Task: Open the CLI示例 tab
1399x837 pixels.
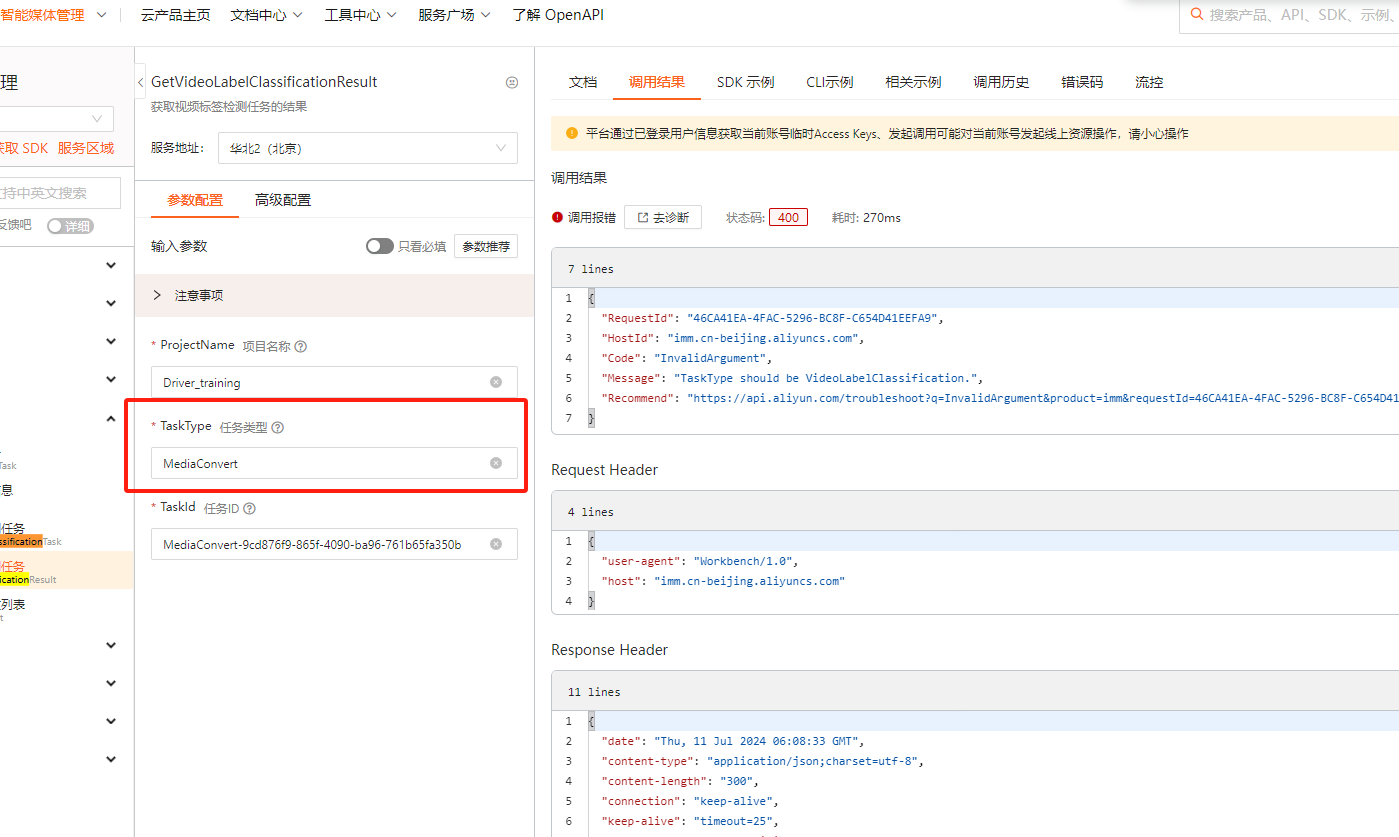Action: coord(830,82)
